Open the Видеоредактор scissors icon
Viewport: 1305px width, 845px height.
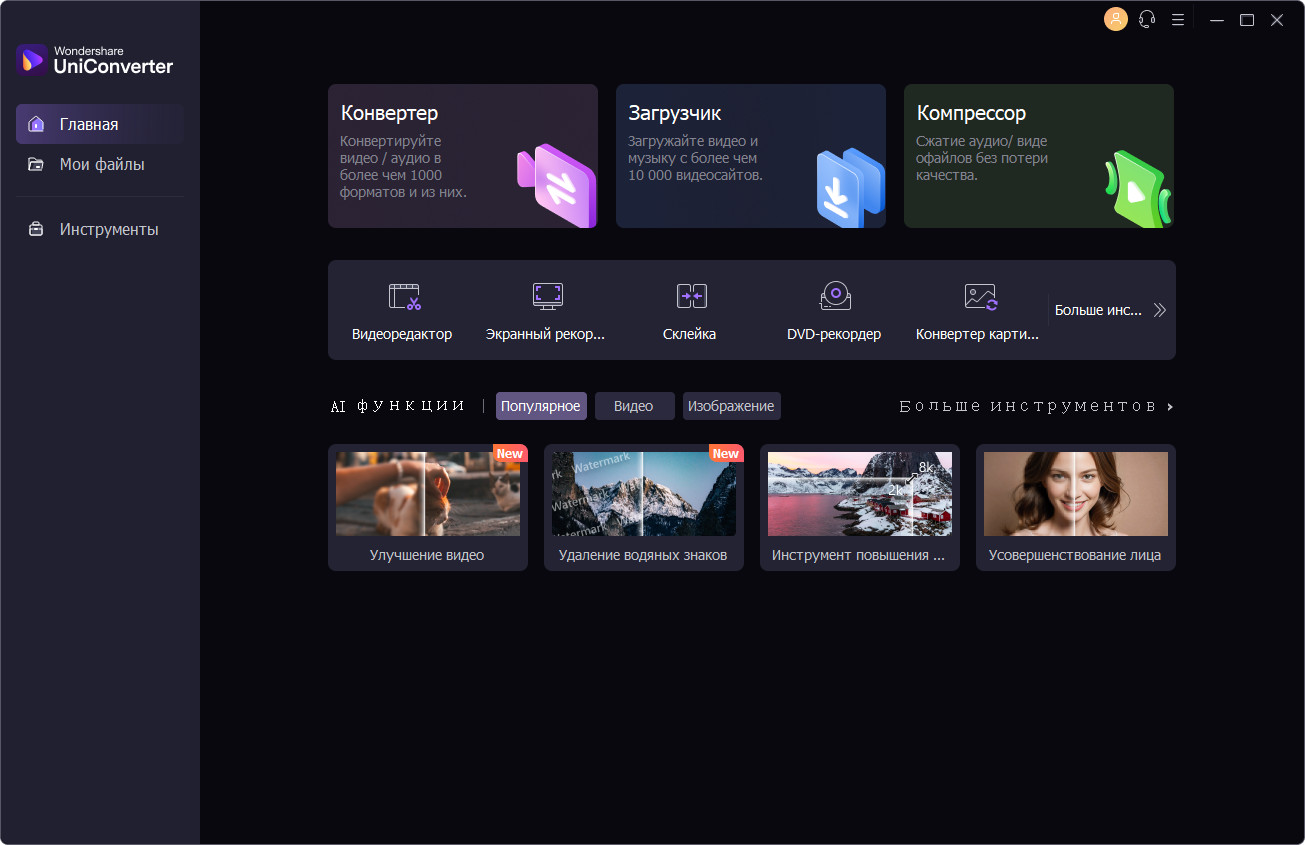pyautogui.click(x=404, y=296)
